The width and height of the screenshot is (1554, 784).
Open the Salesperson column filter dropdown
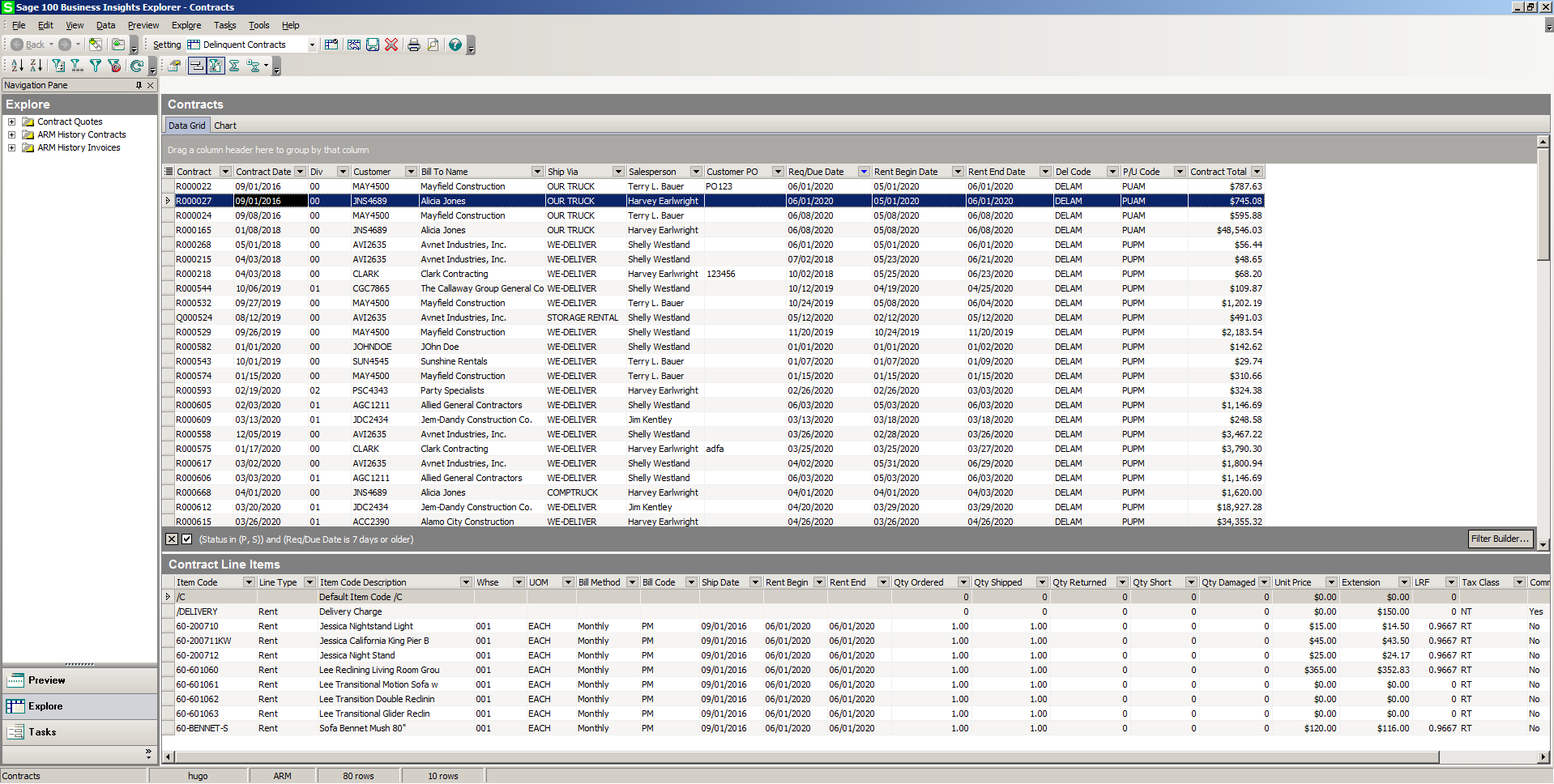click(x=695, y=172)
